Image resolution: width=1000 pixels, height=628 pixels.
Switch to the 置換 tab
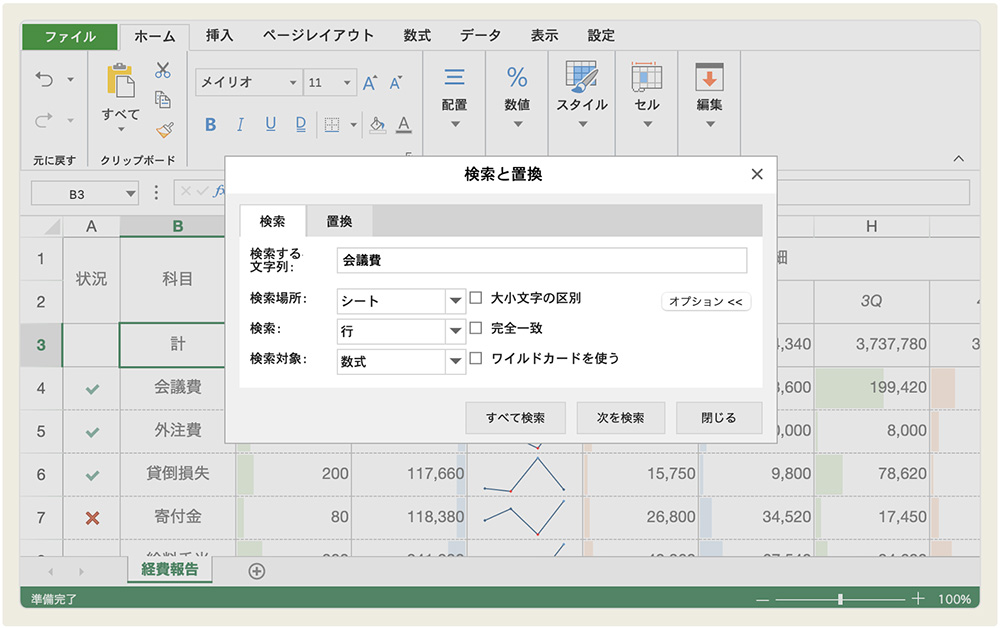340,221
